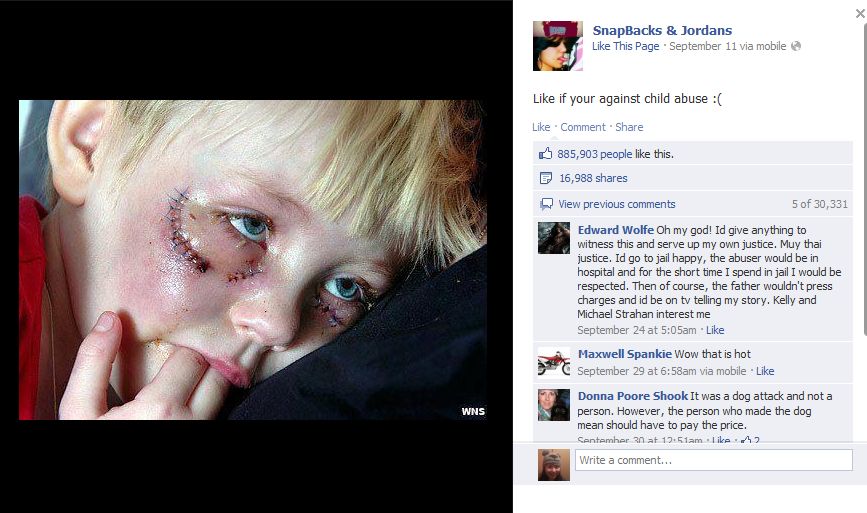Viewport: 867px width, 513px height.
Task: Click the Write a comment field
Action: [713, 460]
